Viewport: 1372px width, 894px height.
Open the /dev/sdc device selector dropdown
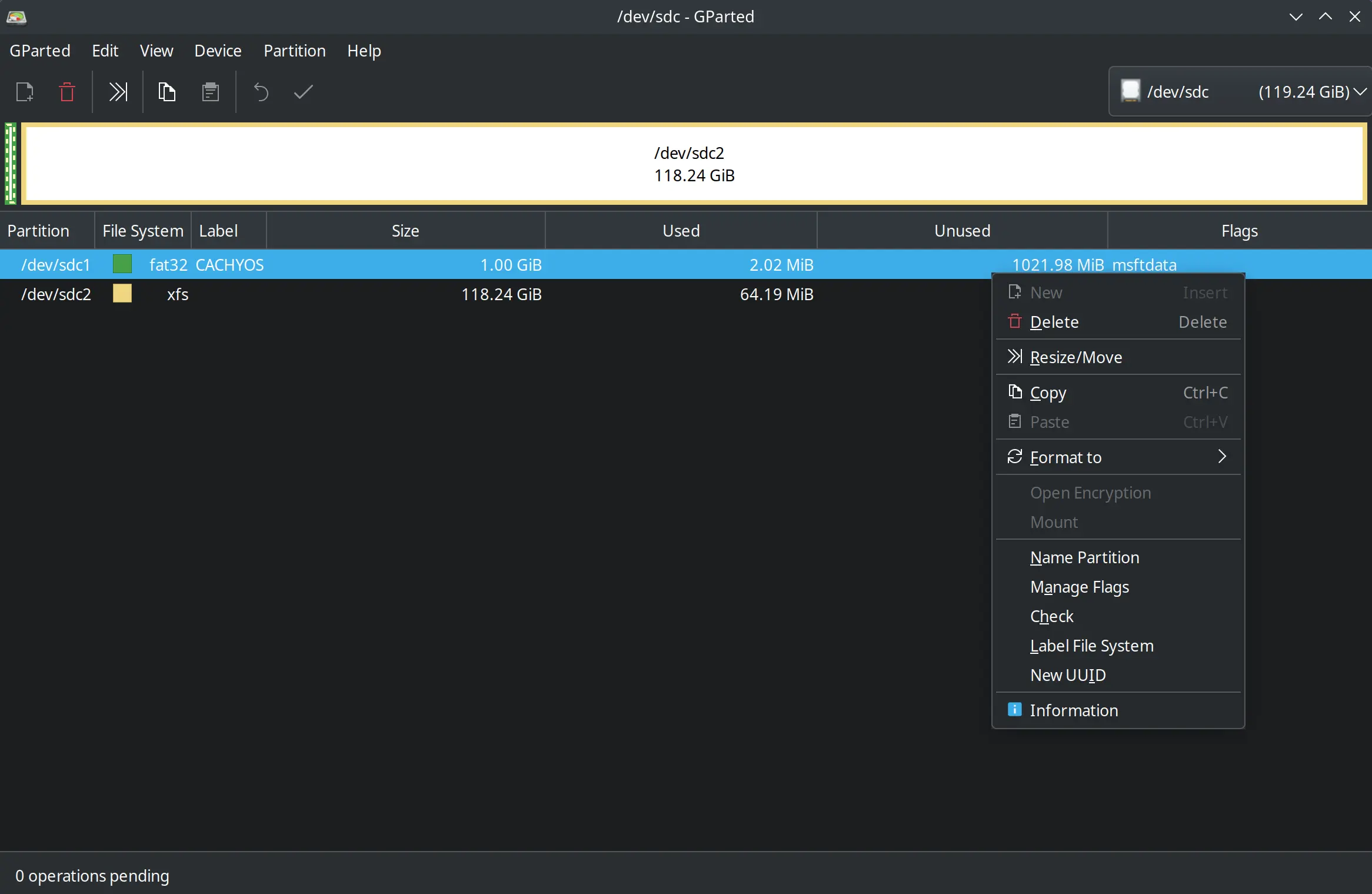click(1241, 91)
